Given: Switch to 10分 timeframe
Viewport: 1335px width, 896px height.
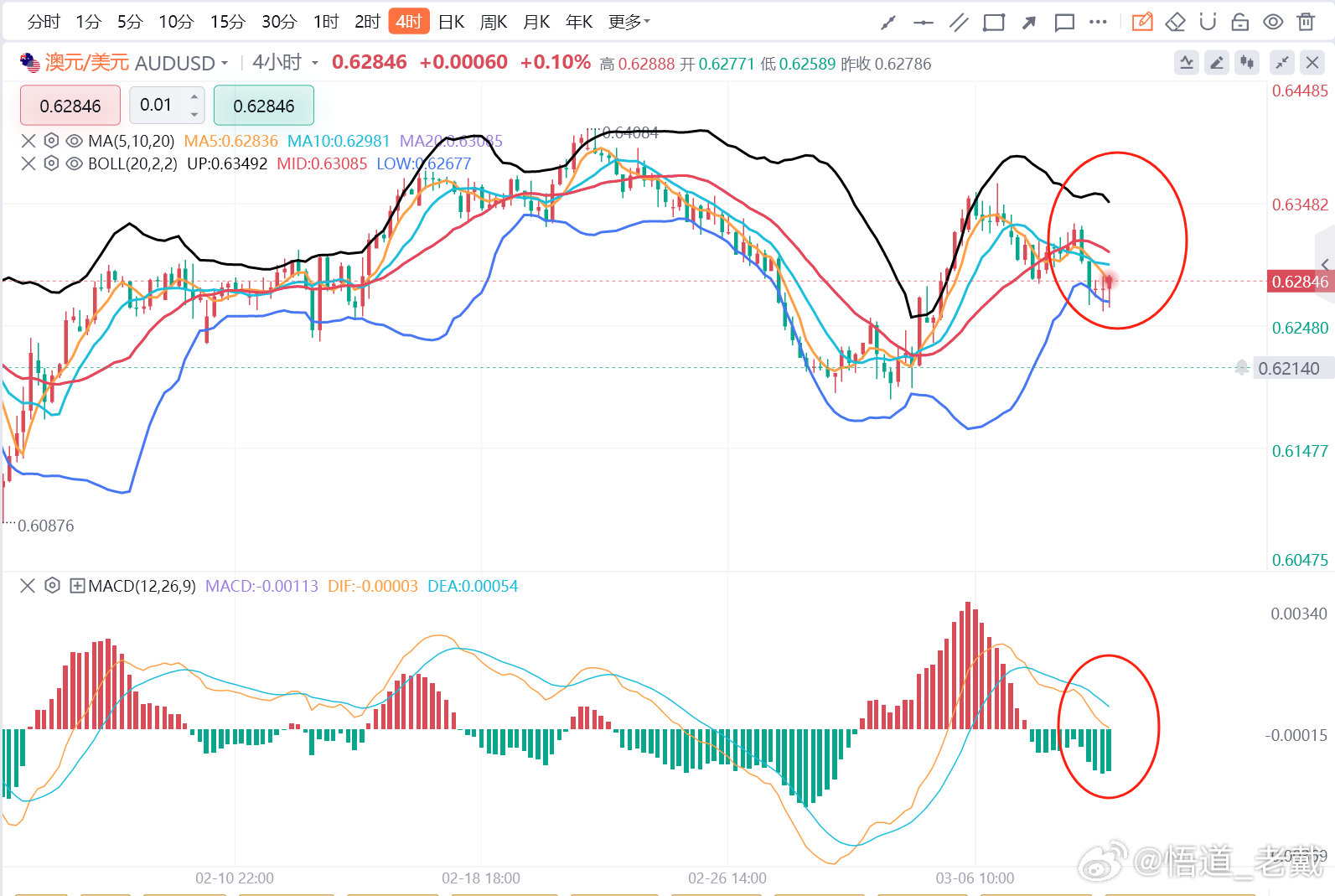Looking at the screenshot, I should point(176,22).
